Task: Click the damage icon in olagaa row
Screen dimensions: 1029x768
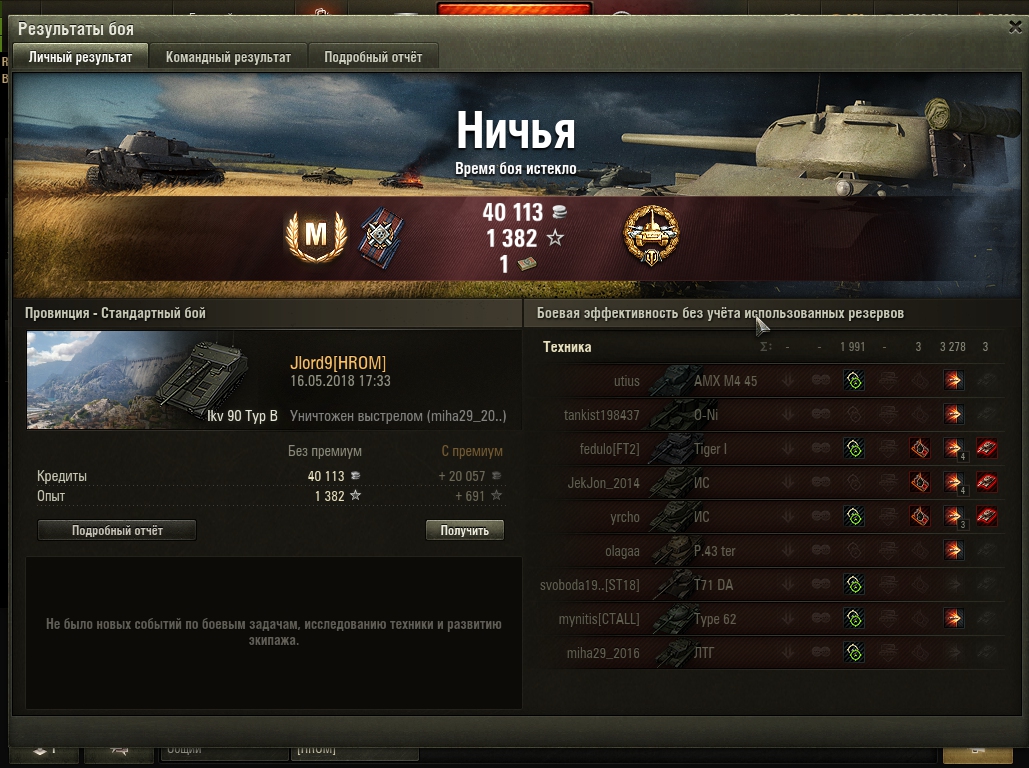Action: click(x=953, y=550)
